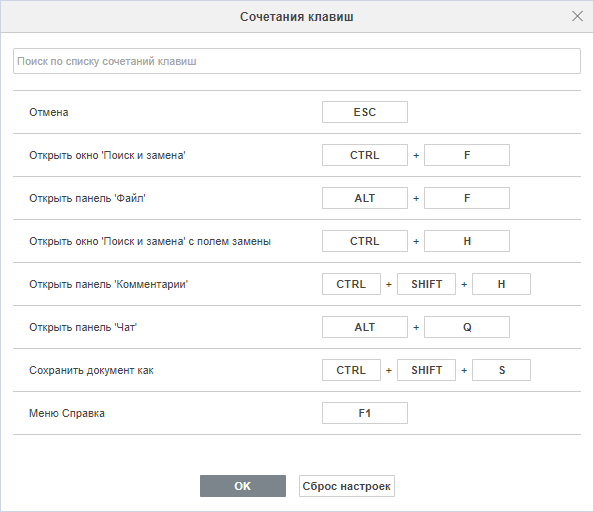This screenshot has width=594, height=512.
Task: Select SHIFT key box in Сохранить документ как row
Action: 426,370
